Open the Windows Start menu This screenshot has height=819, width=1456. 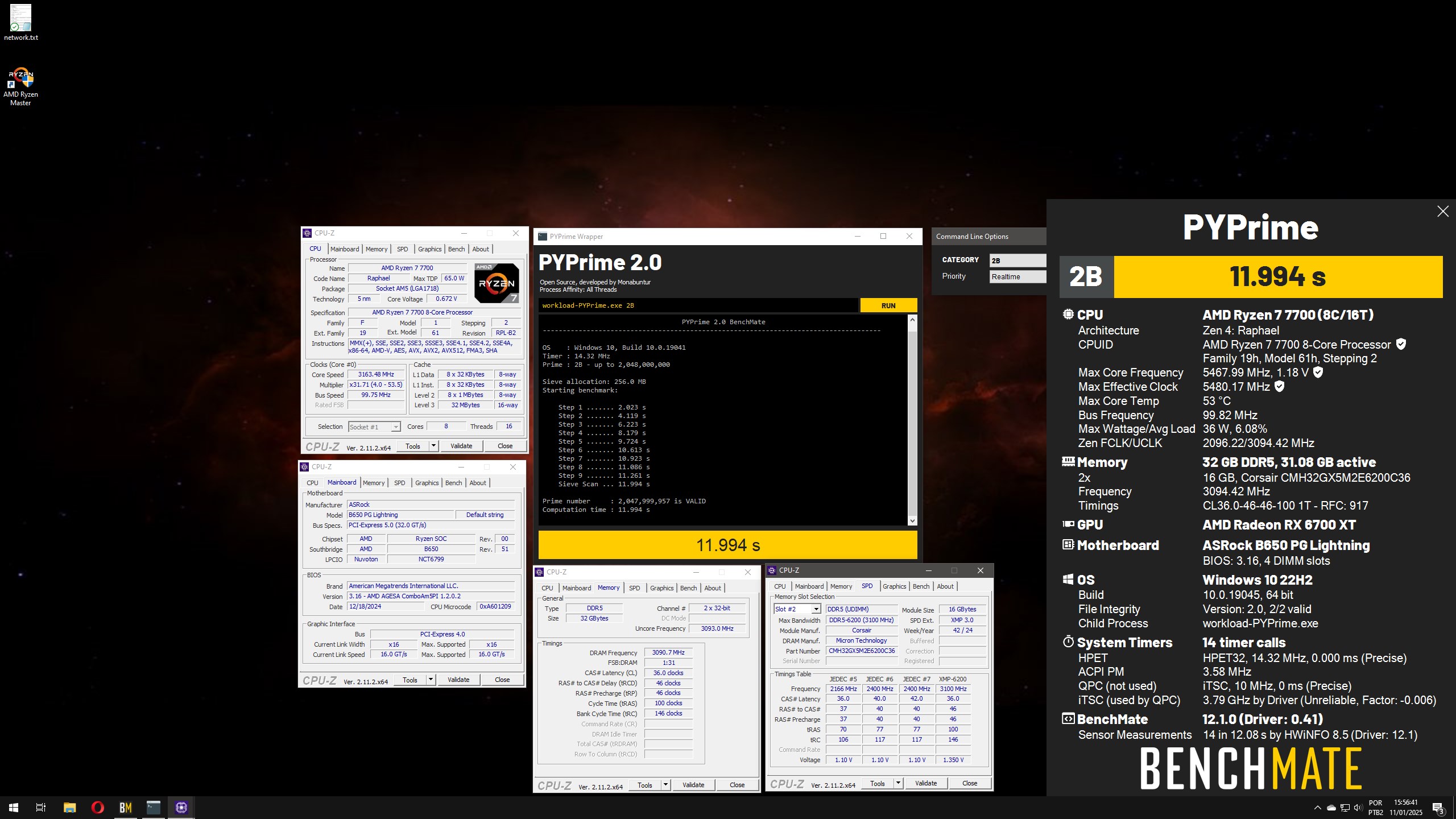coord(14,807)
